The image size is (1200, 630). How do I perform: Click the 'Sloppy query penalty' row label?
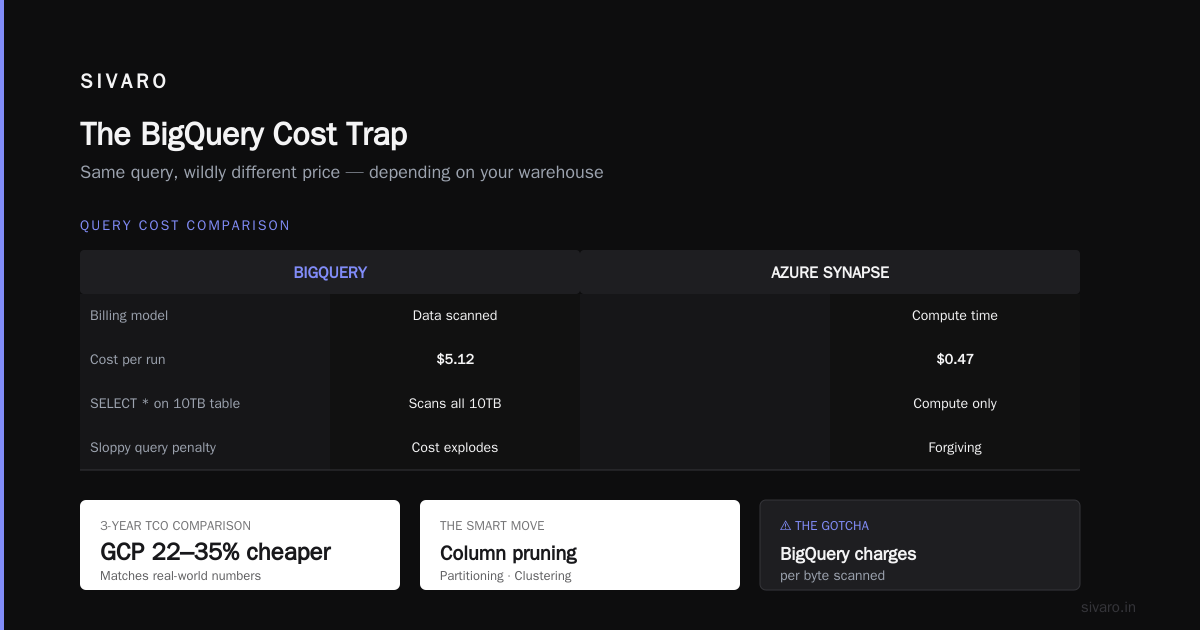[153, 447]
